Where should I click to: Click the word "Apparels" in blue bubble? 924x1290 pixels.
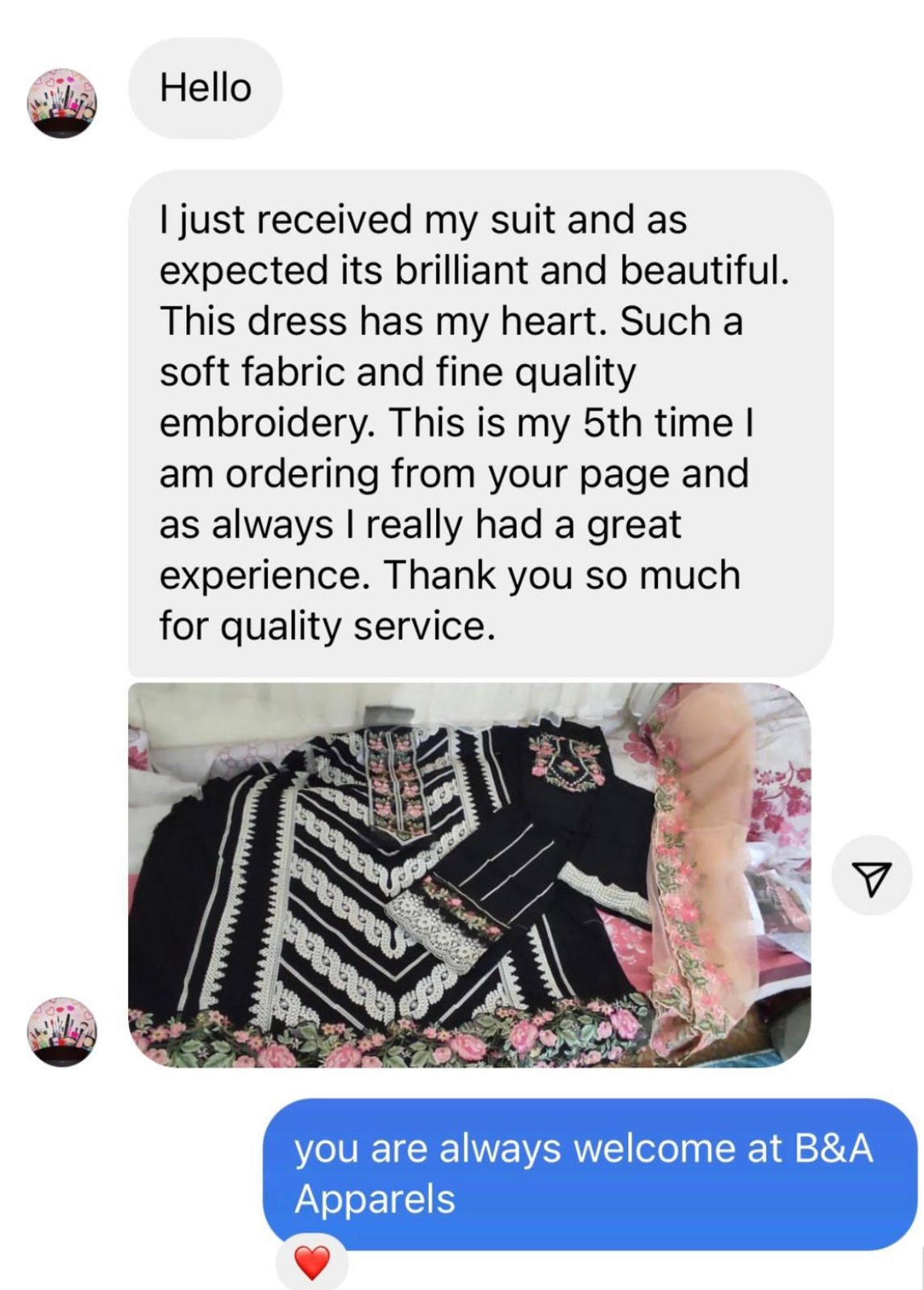click(375, 1200)
